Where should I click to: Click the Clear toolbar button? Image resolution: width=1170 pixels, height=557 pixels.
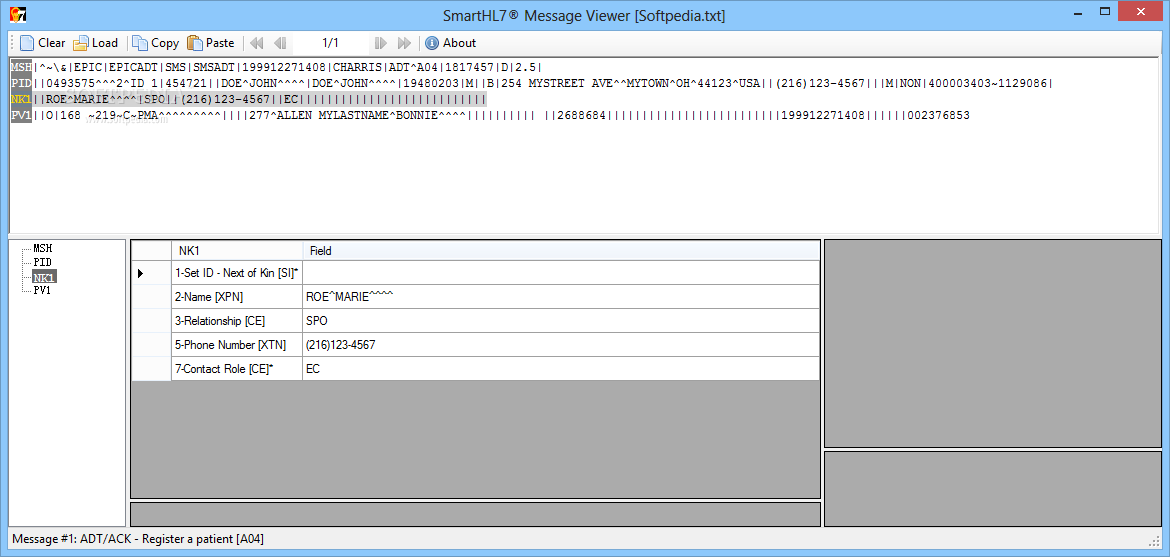(x=43, y=43)
